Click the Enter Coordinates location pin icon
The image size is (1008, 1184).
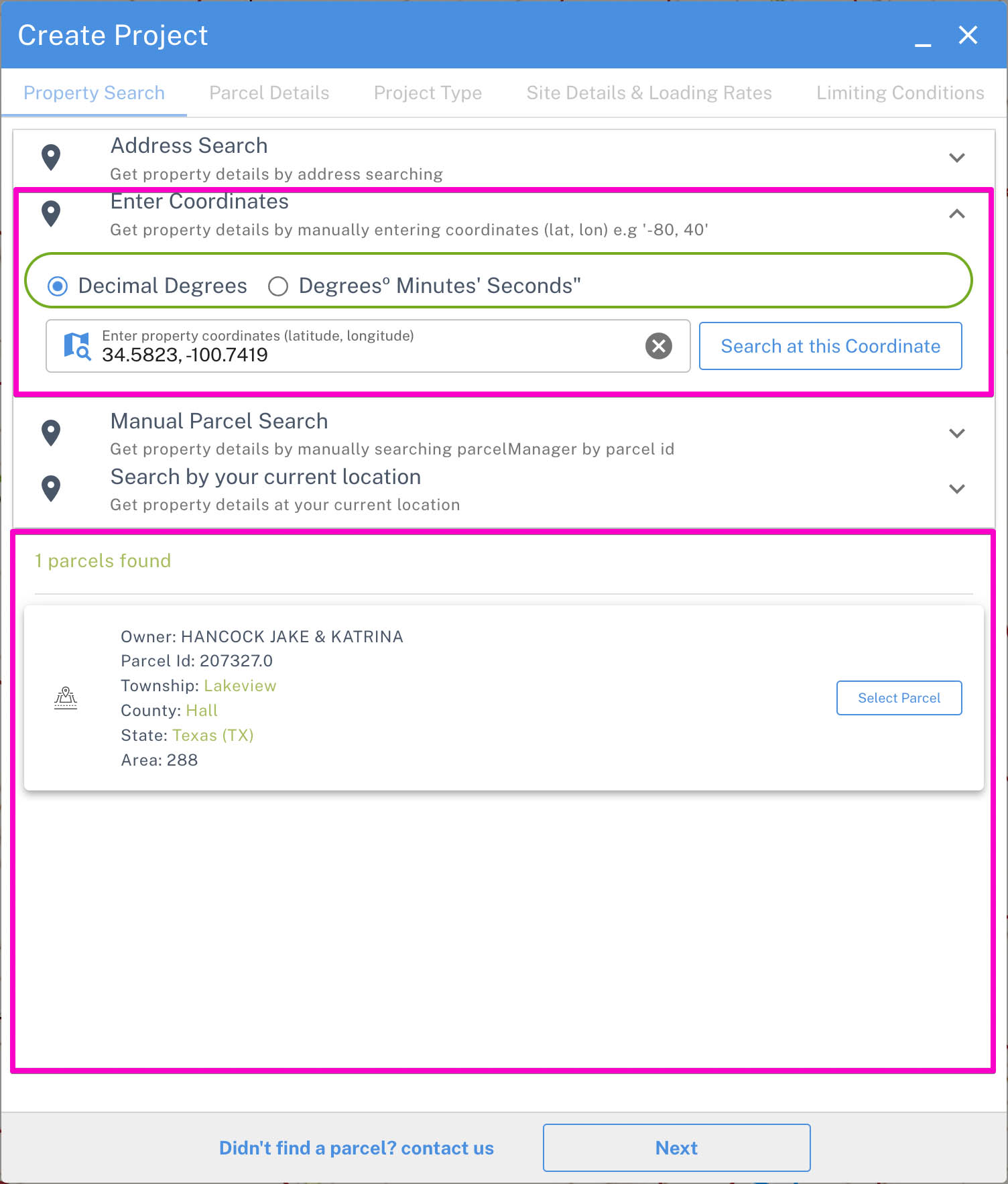[x=51, y=213]
